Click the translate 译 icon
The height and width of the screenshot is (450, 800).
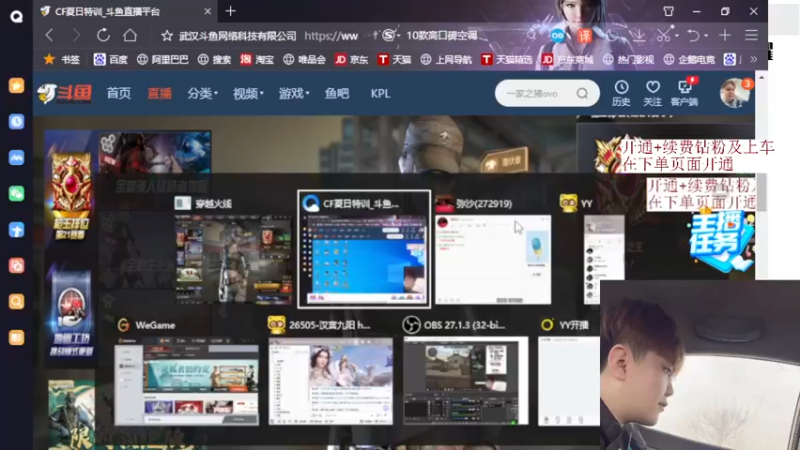pyautogui.click(x=584, y=35)
